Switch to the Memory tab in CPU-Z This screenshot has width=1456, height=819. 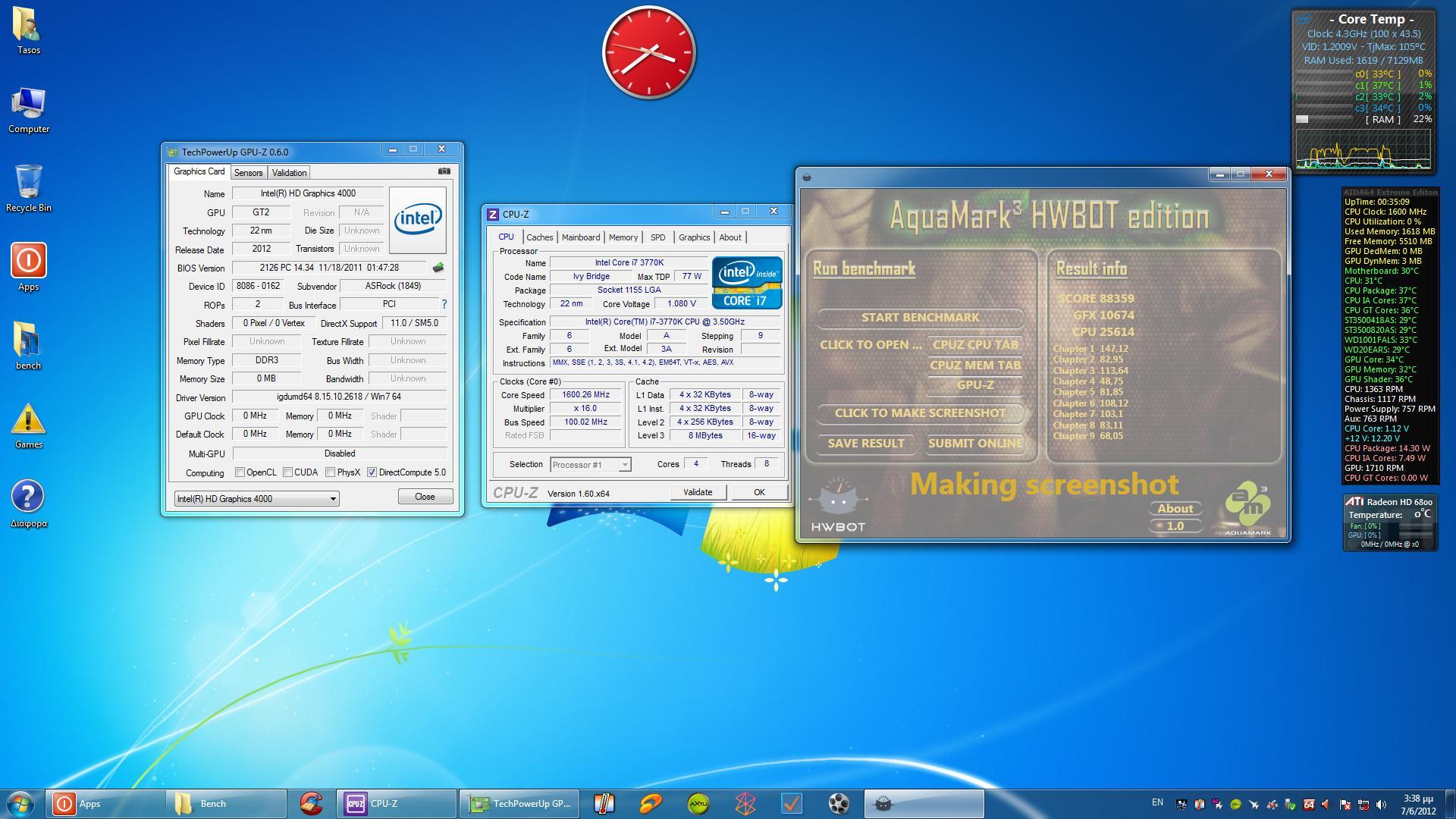[x=623, y=237]
